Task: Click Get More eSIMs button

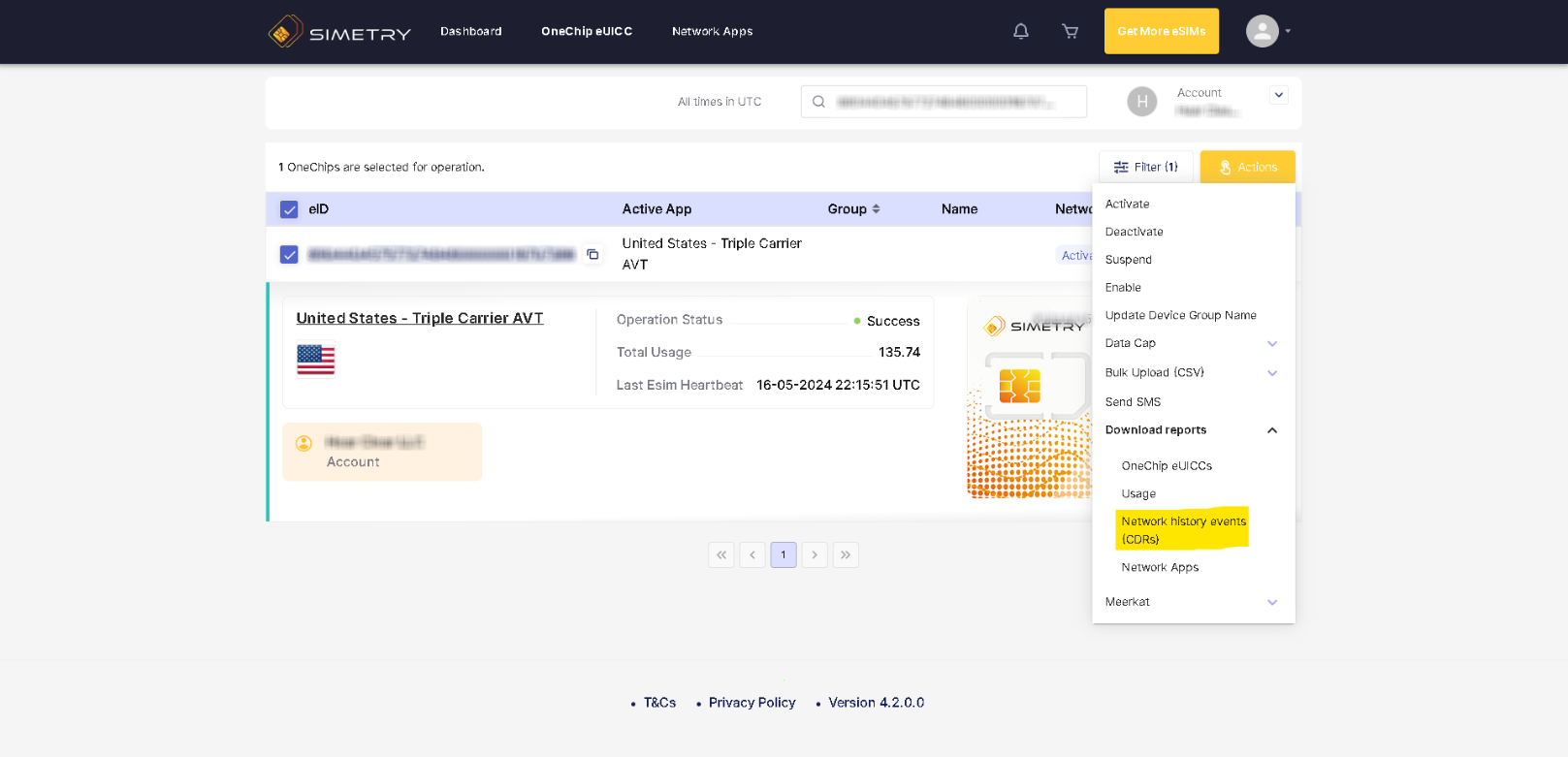Action: pos(1162,31)
